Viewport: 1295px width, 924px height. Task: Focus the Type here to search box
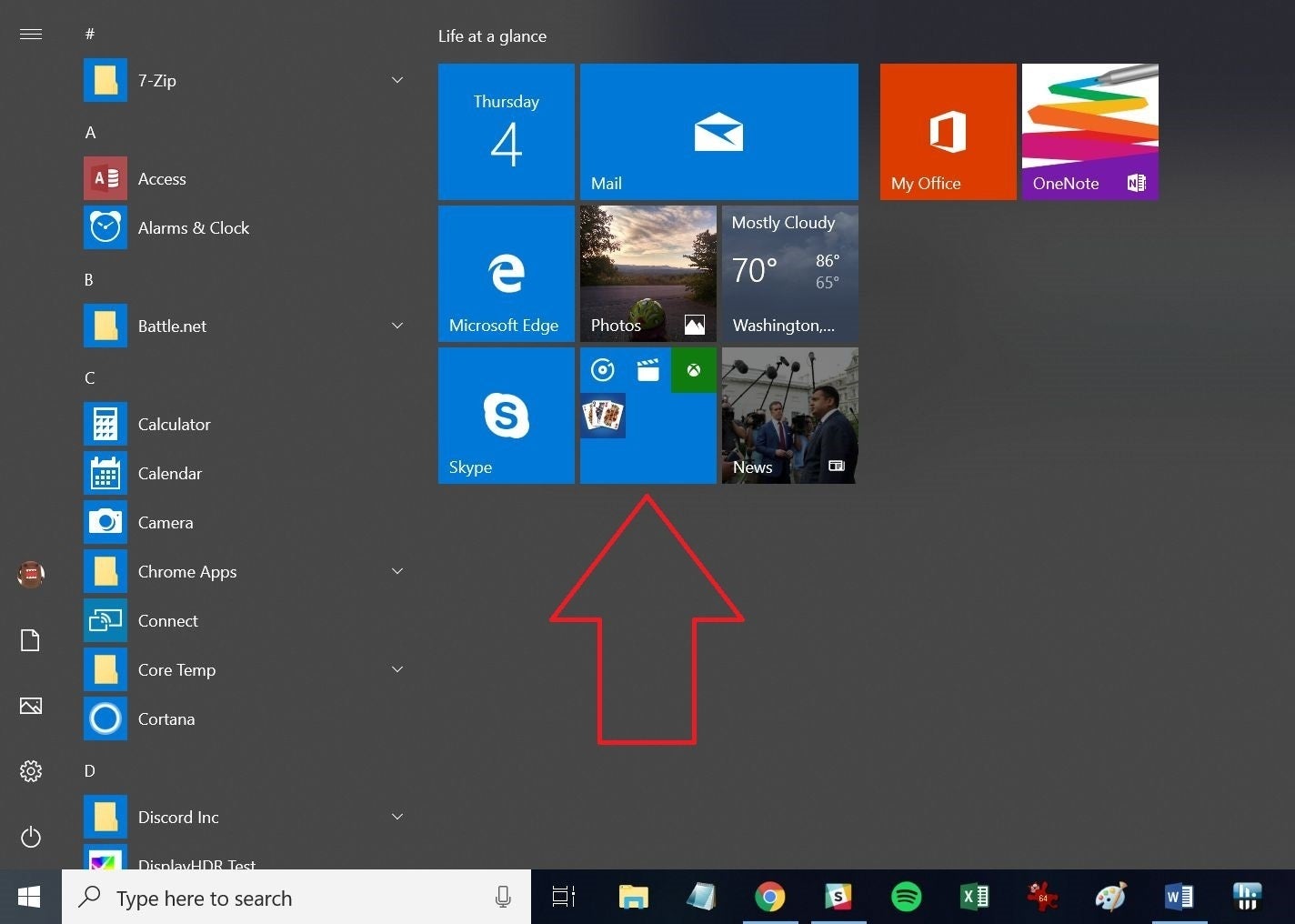click(x=296, y=898)
